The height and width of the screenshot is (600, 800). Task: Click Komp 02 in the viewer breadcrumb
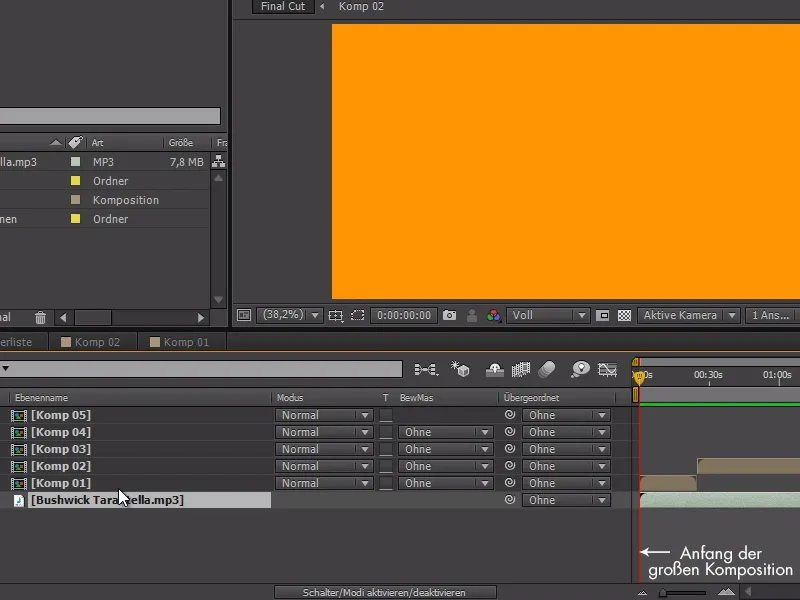[361, 7]
